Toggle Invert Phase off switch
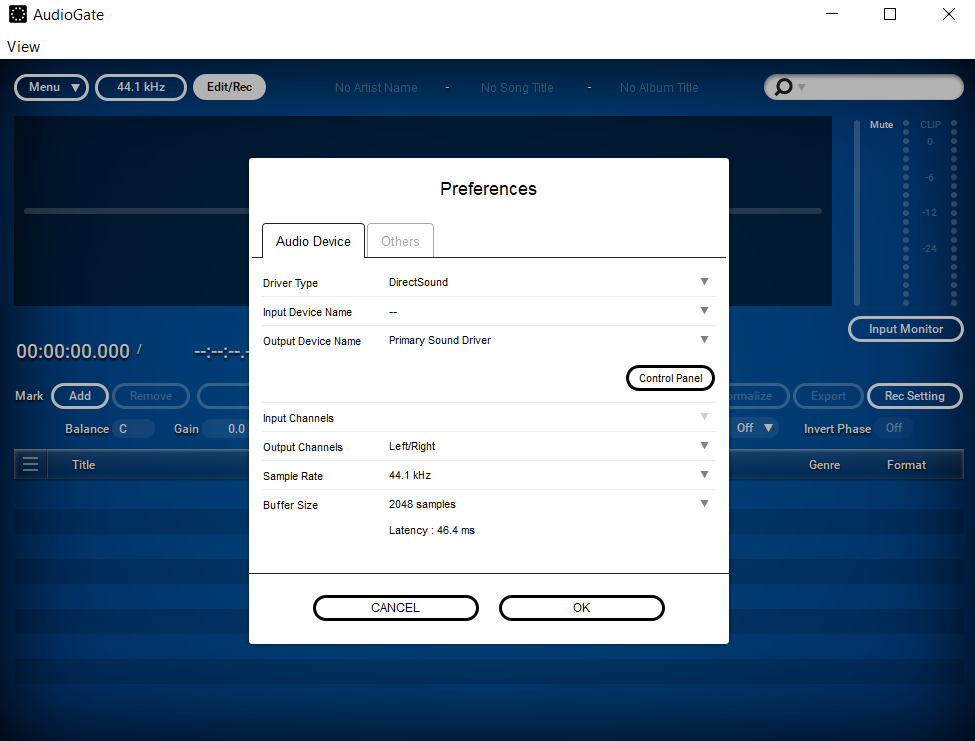 coord(894,428)
